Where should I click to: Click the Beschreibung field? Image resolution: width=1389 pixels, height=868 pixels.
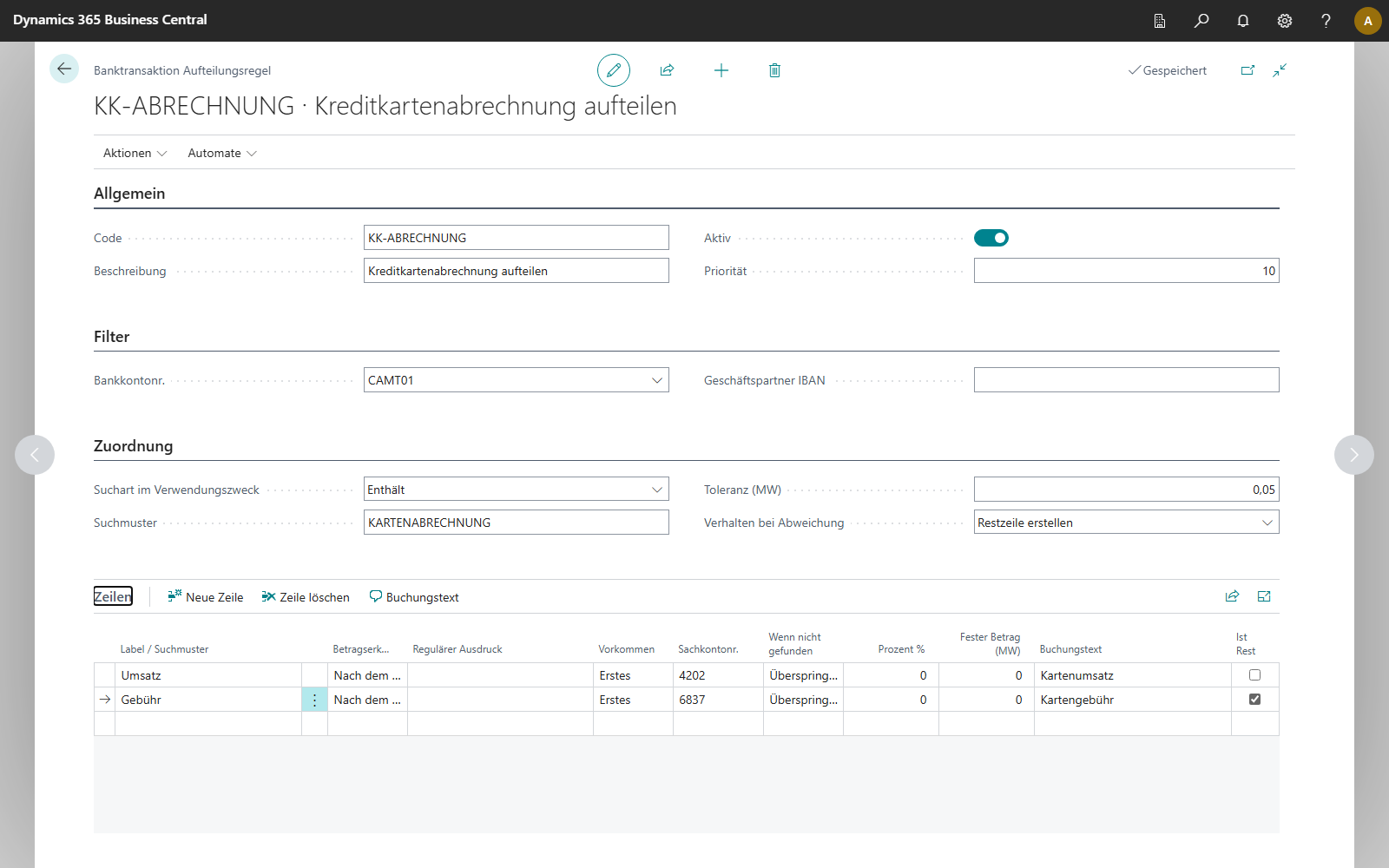pyautogui.click(x=517, y=271)
